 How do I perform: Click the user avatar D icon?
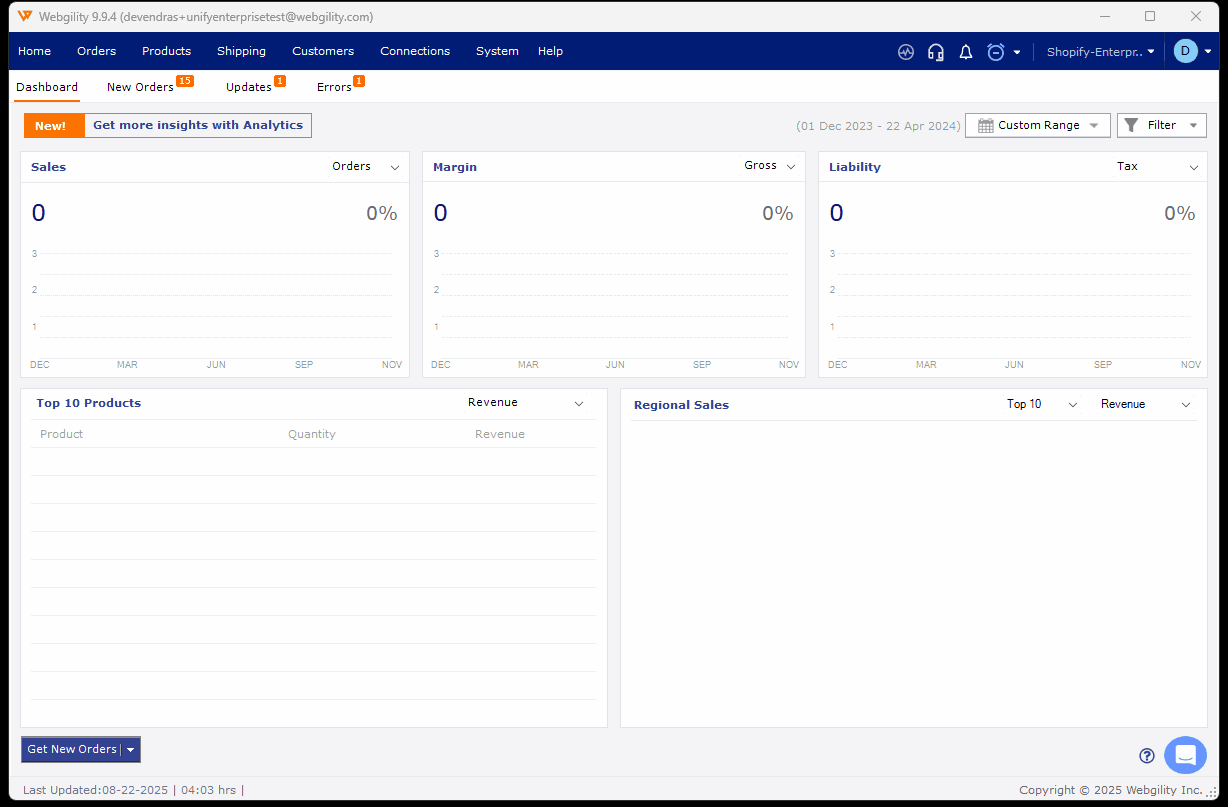(1186, 51)
